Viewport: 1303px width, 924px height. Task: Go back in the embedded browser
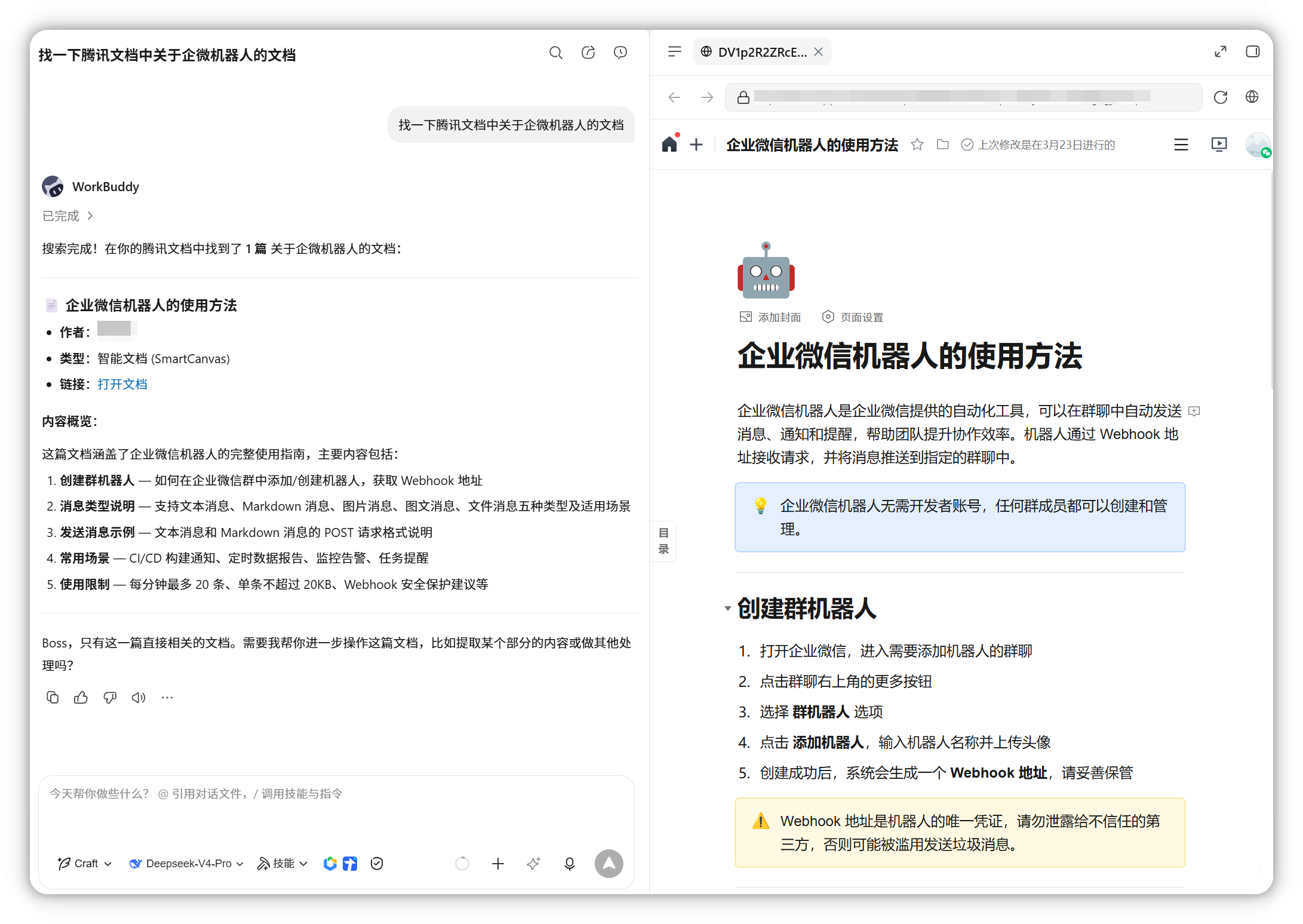pyautogui.click(x=675, y=97)
